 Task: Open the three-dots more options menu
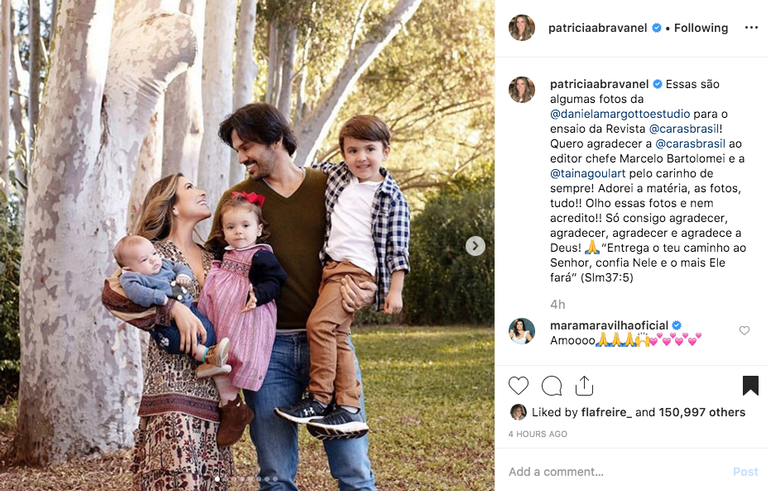pyautogui.click(x=751, y=28)
